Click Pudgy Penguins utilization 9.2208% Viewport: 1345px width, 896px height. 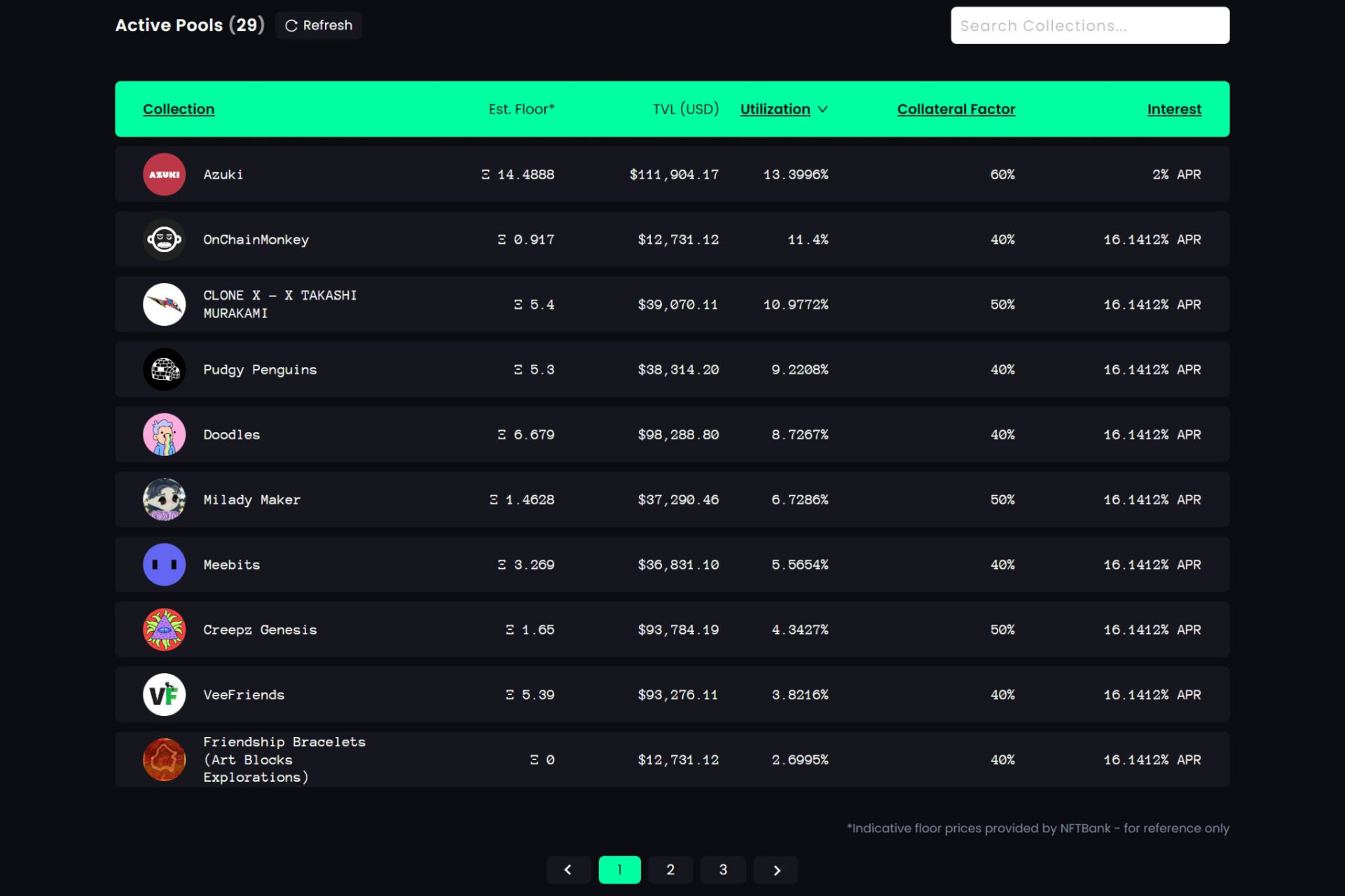(800, 370)
